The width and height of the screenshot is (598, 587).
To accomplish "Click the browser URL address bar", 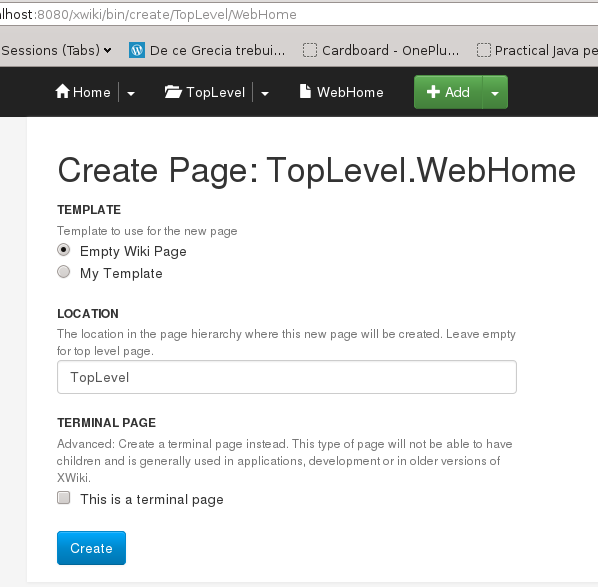I will pyautogui.click(x=299, y=14).
